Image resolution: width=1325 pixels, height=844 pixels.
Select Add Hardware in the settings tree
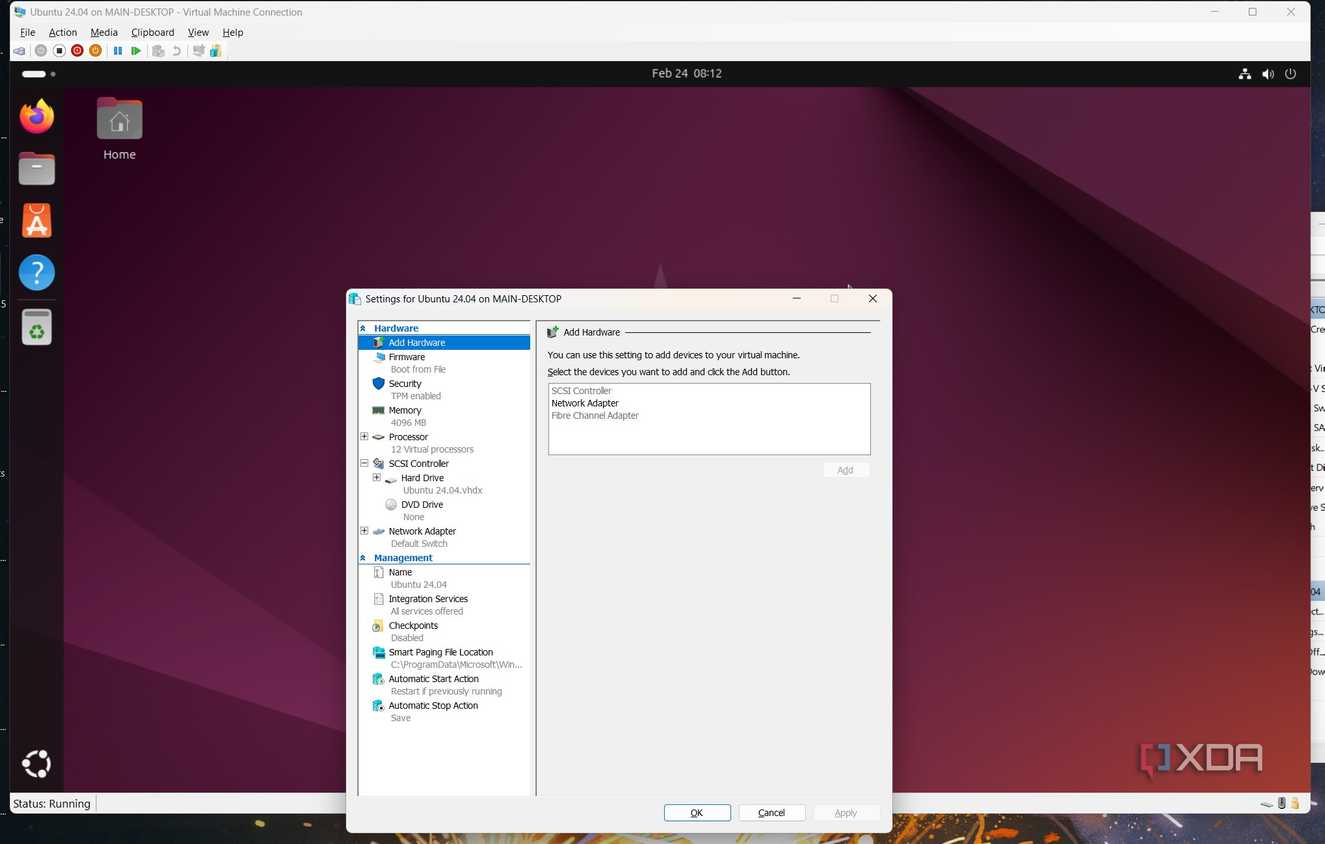pyautogui.click(x=444, y=343)
